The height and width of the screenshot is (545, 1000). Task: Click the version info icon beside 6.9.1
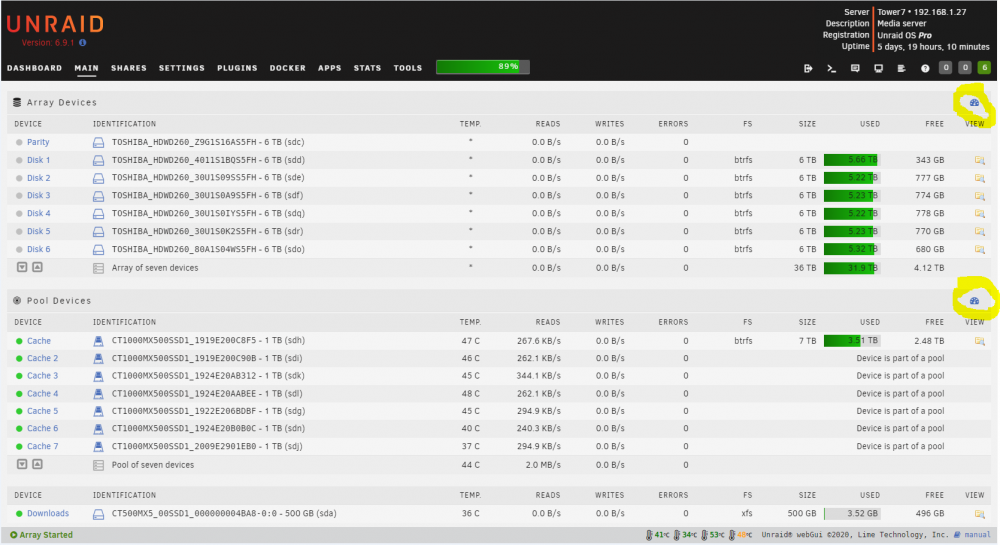pyautogui.click(x=82, y=43)
